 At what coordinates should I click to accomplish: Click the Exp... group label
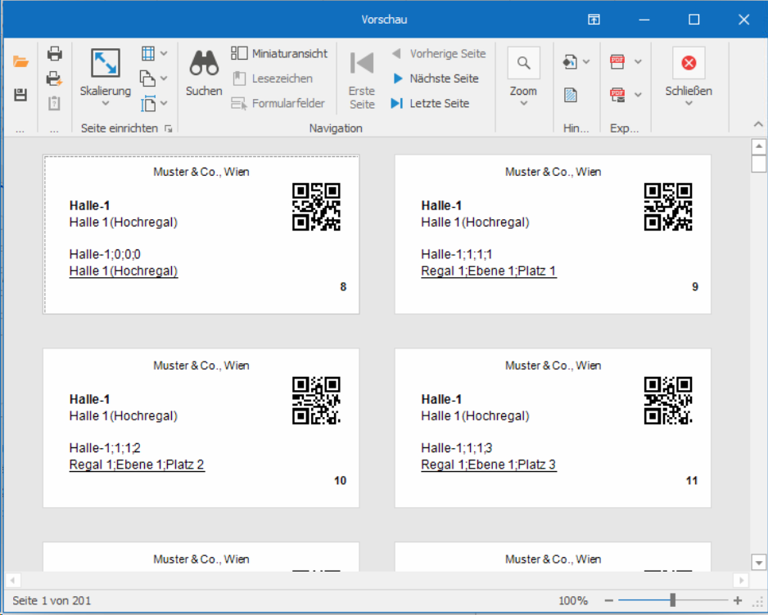pos(624,128)
